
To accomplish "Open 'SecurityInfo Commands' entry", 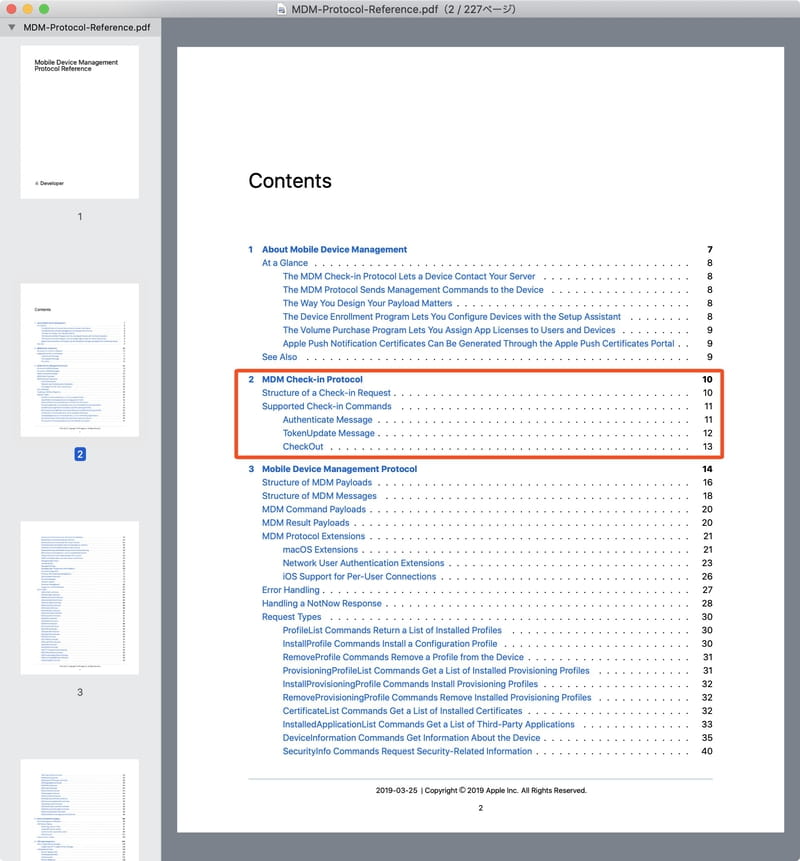I will coord(407,752).
